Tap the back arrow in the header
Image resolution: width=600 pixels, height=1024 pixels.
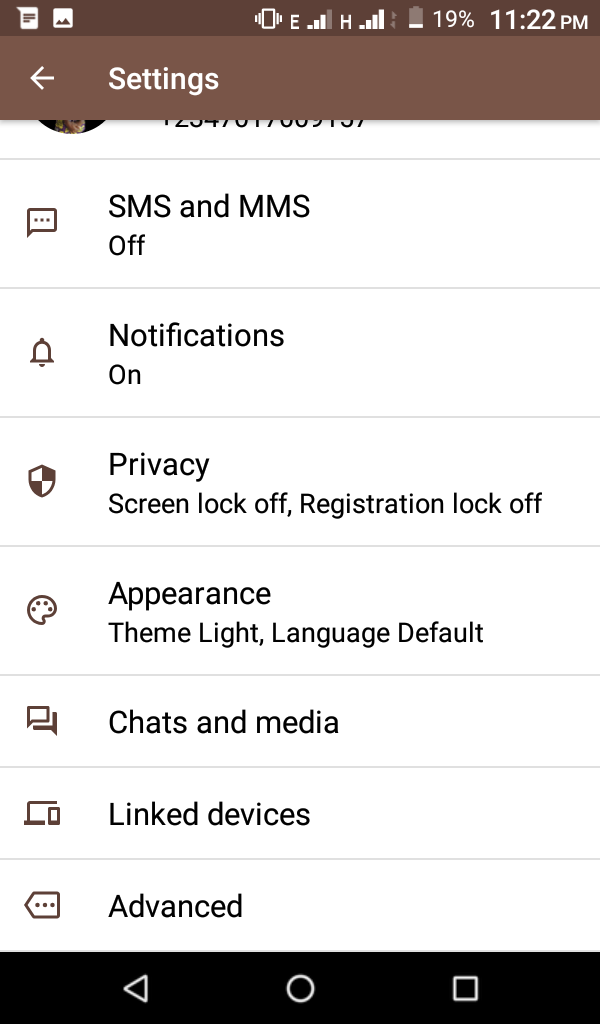[x=41, y=78]
